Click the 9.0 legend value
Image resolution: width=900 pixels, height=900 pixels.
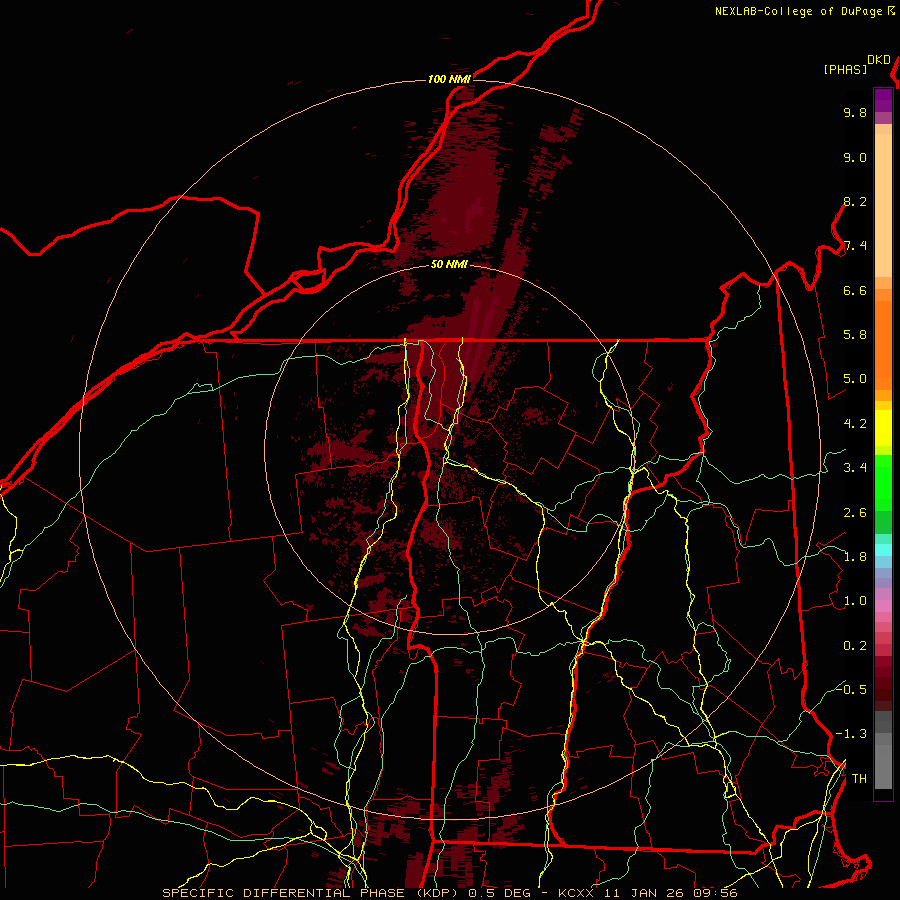(x=855, y=157)
